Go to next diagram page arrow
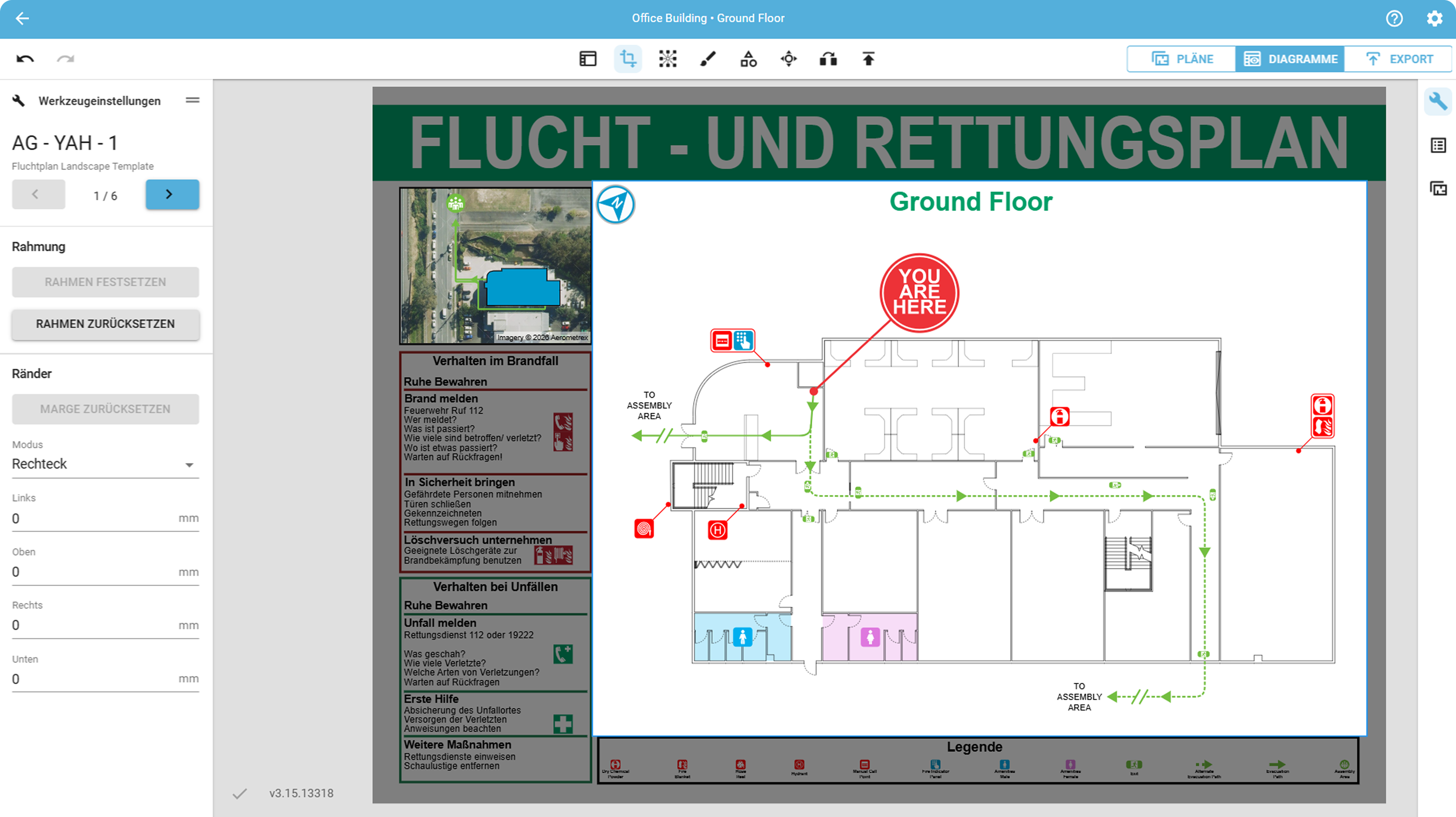 tap(172, 194)
